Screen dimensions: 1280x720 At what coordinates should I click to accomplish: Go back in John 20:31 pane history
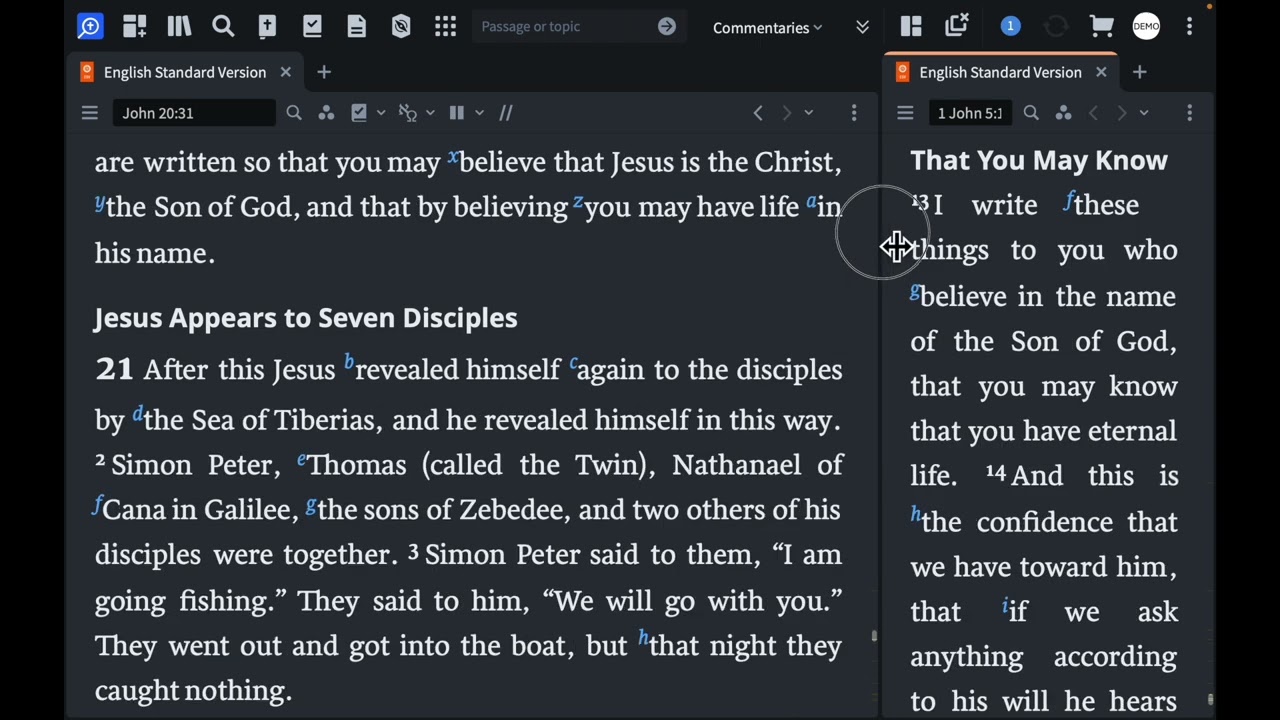click(x=758, y=113)
